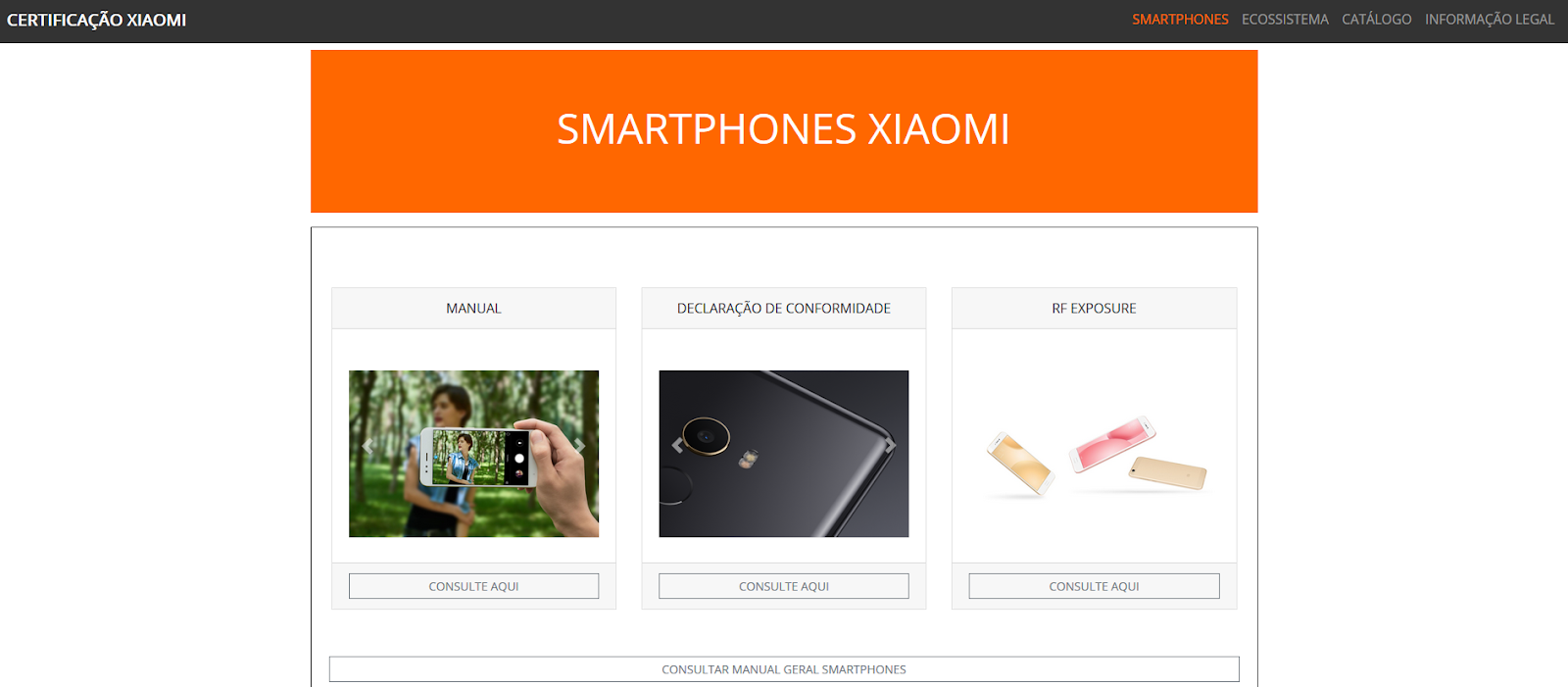The height and width of the screenshot is (687, 1568).
Task: Go to the Catálogo page
Action: pos(1377,20)
